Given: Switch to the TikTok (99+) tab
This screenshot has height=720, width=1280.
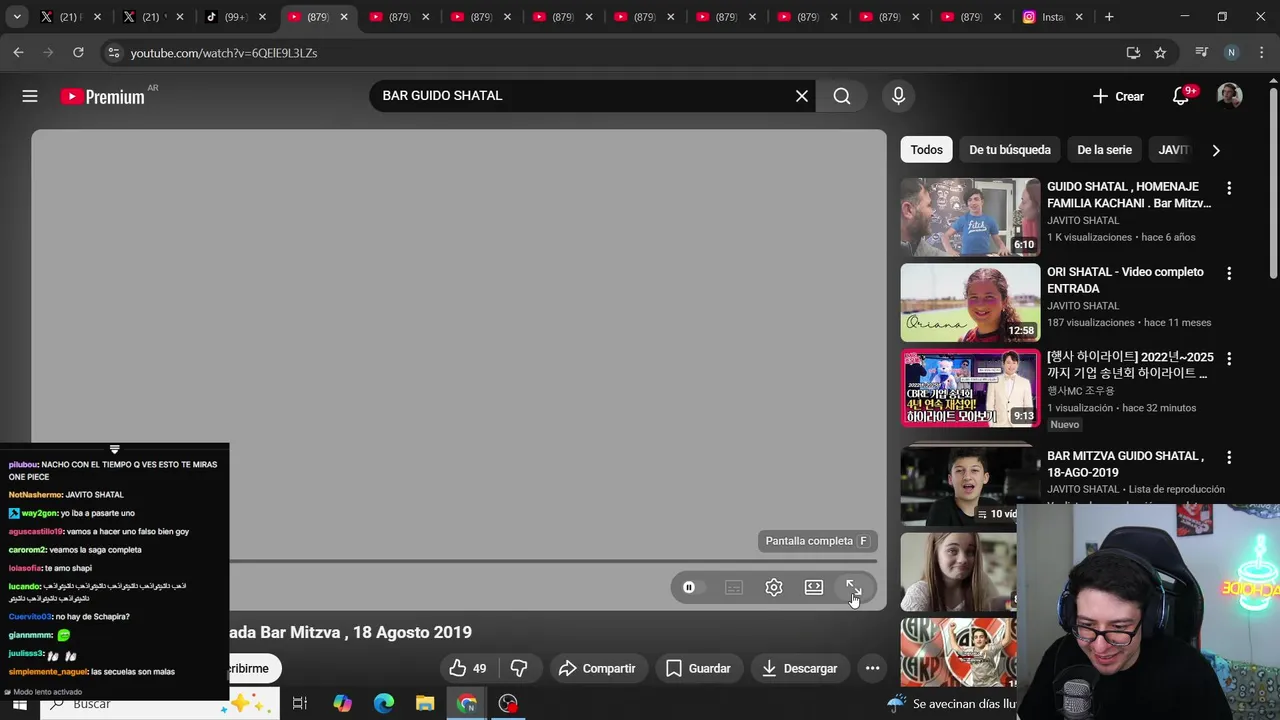Looking at the screenshot, I should [236, 17].
